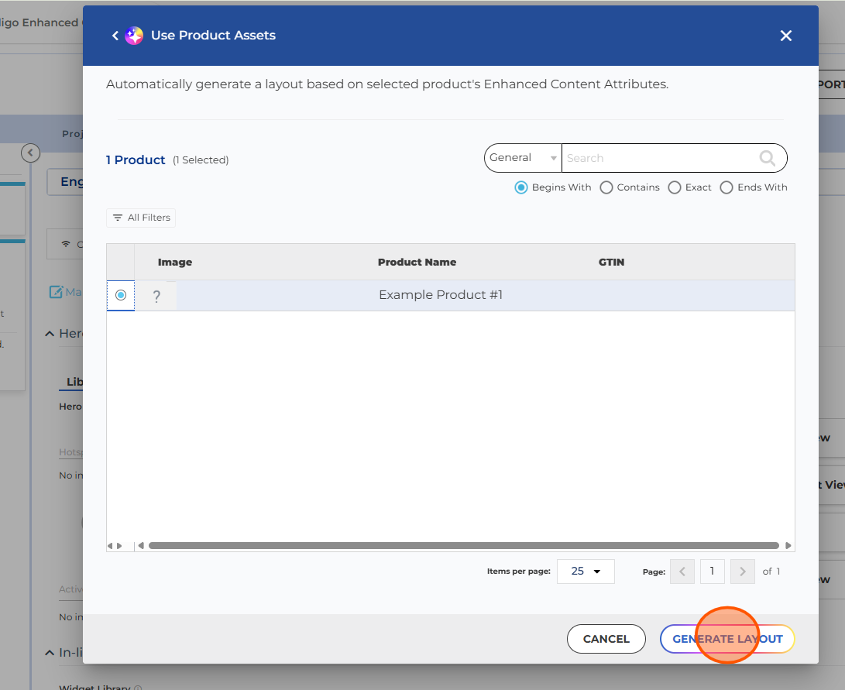Image resolution: width=846 pixels, height=690 pixels.
Task: Collapse the In-line section in background page
Action: [x=49, y=653]
